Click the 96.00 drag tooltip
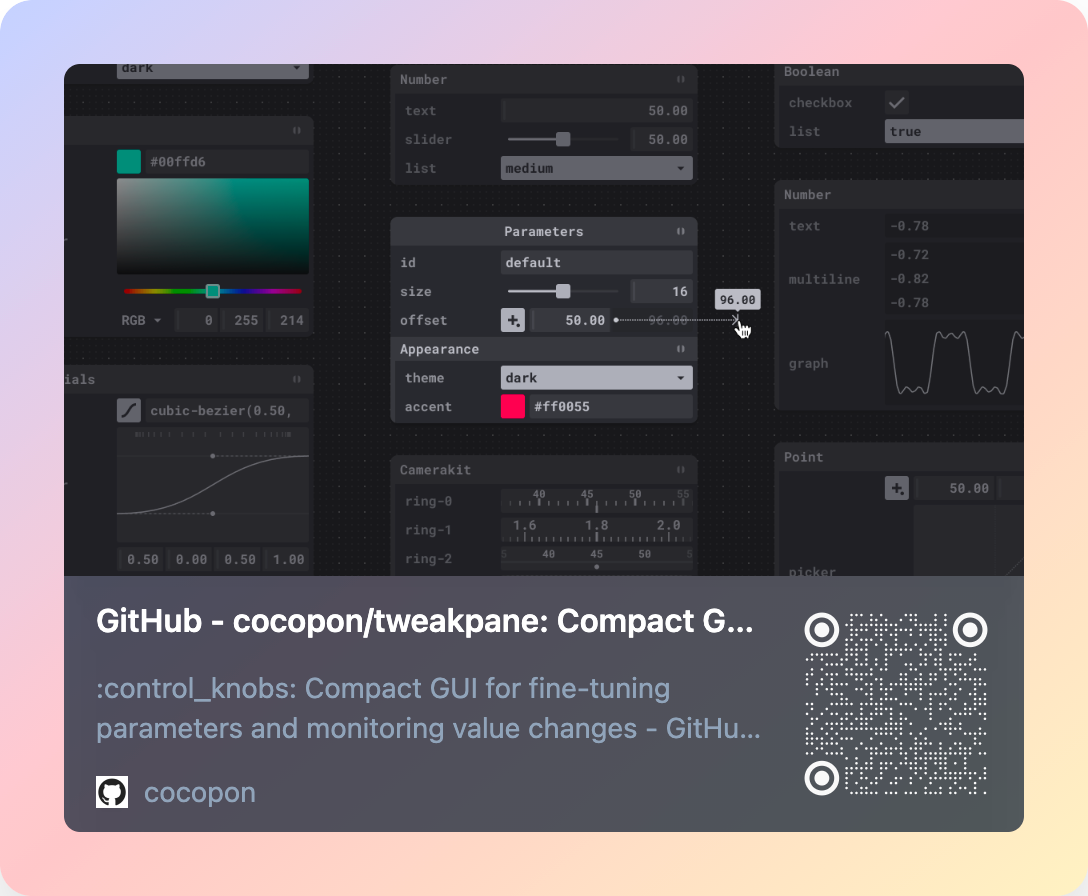Screen dimensions: 1088x896 pyautogui.click(x=738, y=300)
